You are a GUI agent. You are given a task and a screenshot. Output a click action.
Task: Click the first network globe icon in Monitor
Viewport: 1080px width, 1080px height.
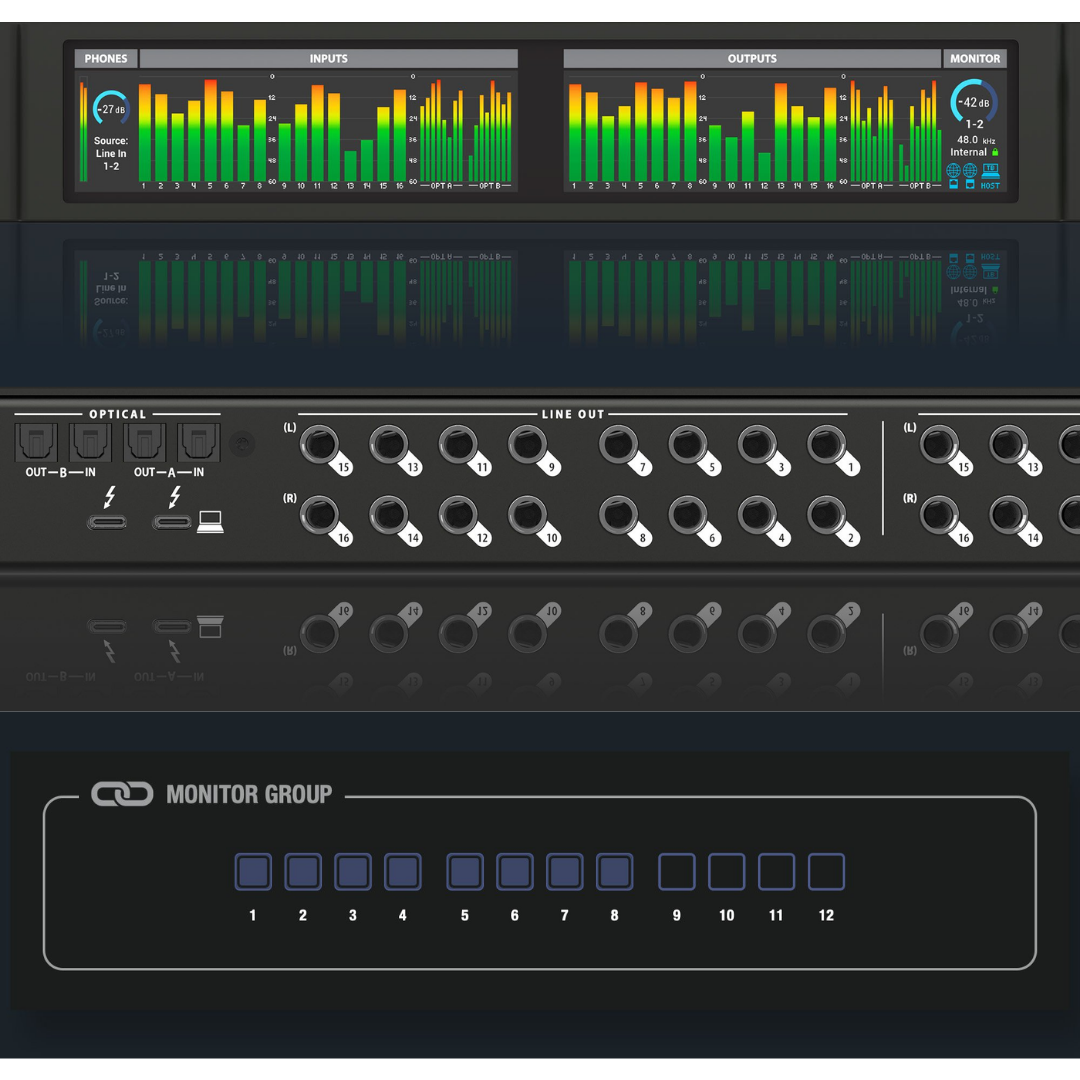tap(953, 170)
